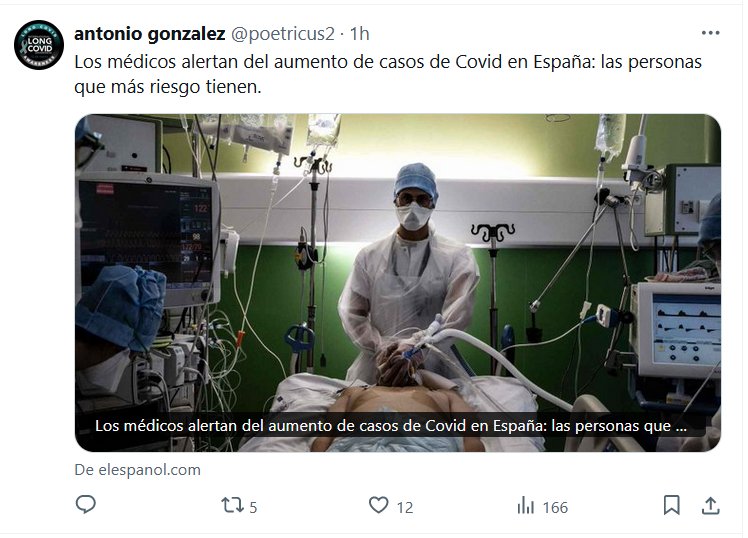Click the 166 views count
Image resolution: width=748 pixels, height=538 pixels.
click(x=555, y=507)
